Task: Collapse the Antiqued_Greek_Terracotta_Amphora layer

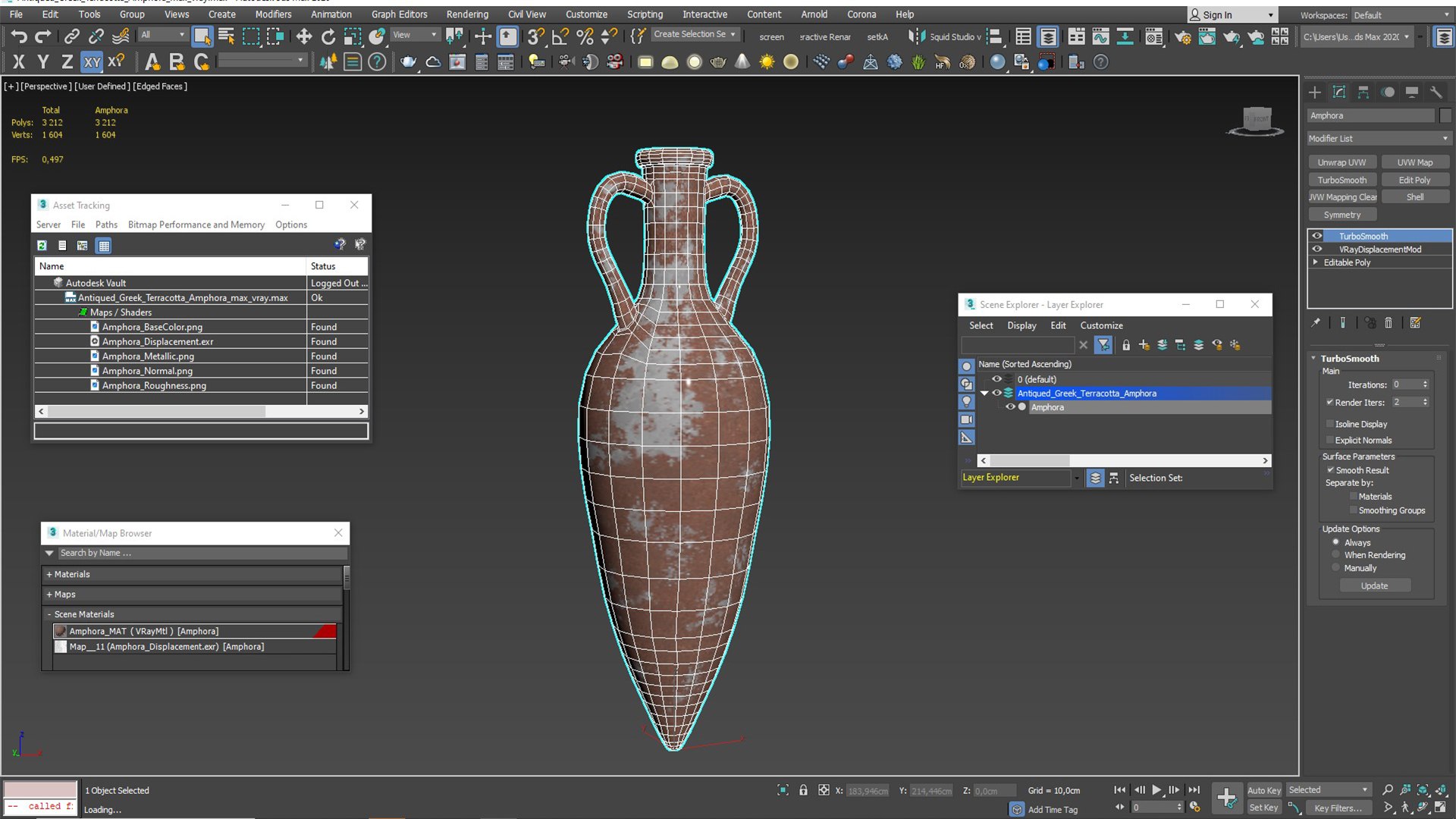Action: coord(984,393)
